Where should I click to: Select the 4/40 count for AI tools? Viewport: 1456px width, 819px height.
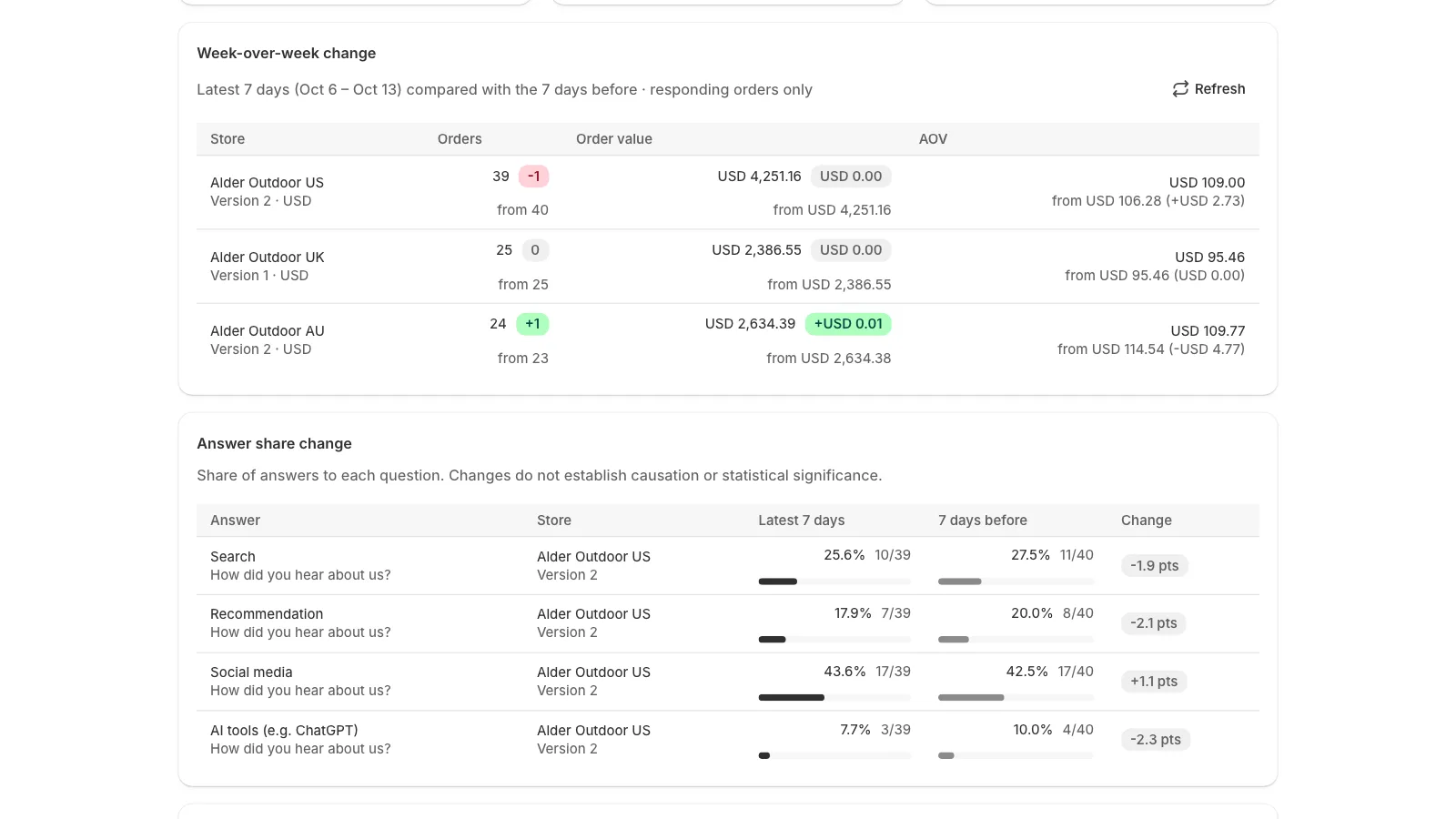[1078, 730]
